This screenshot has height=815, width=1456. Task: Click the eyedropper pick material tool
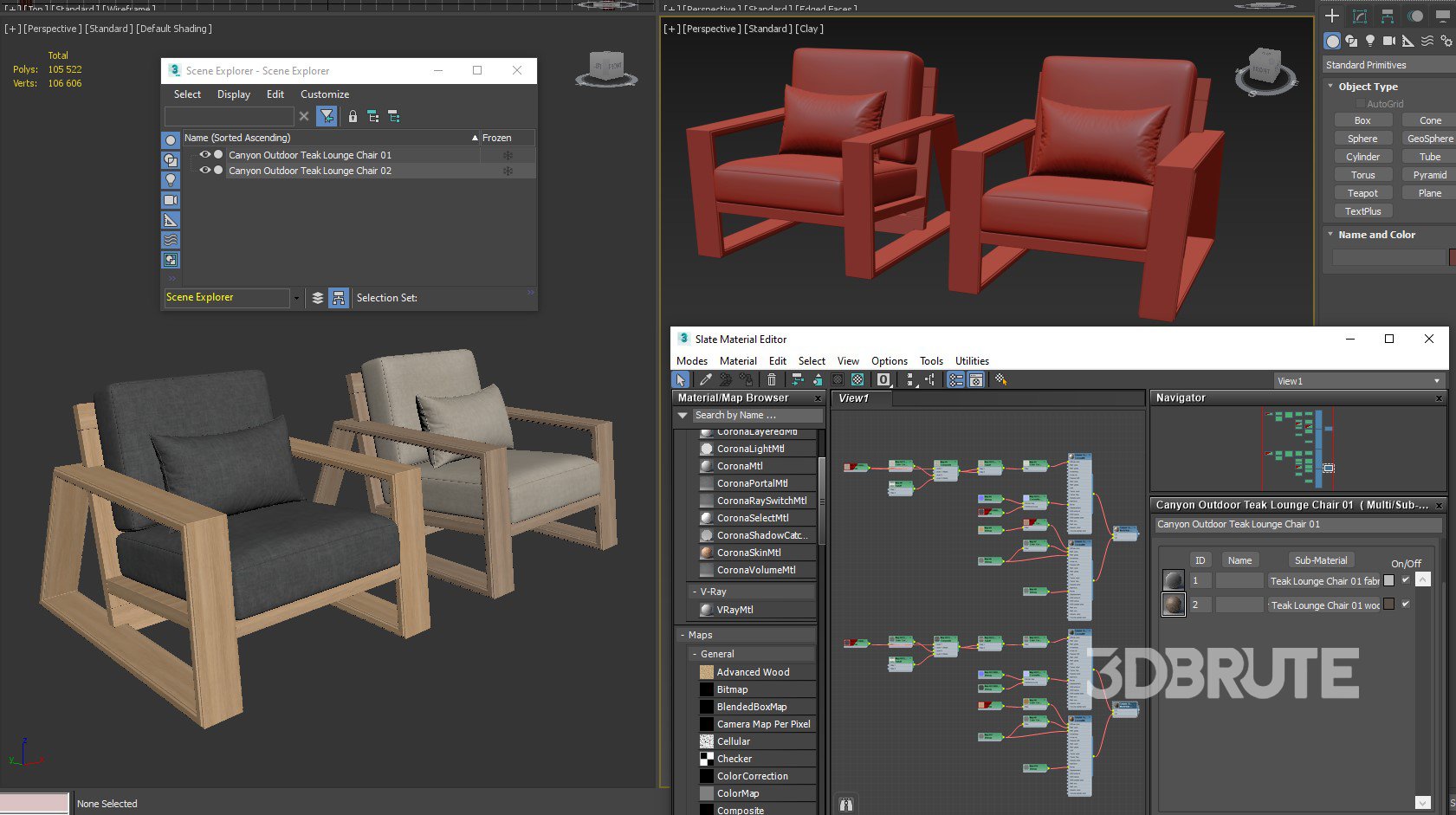(706, 379)
